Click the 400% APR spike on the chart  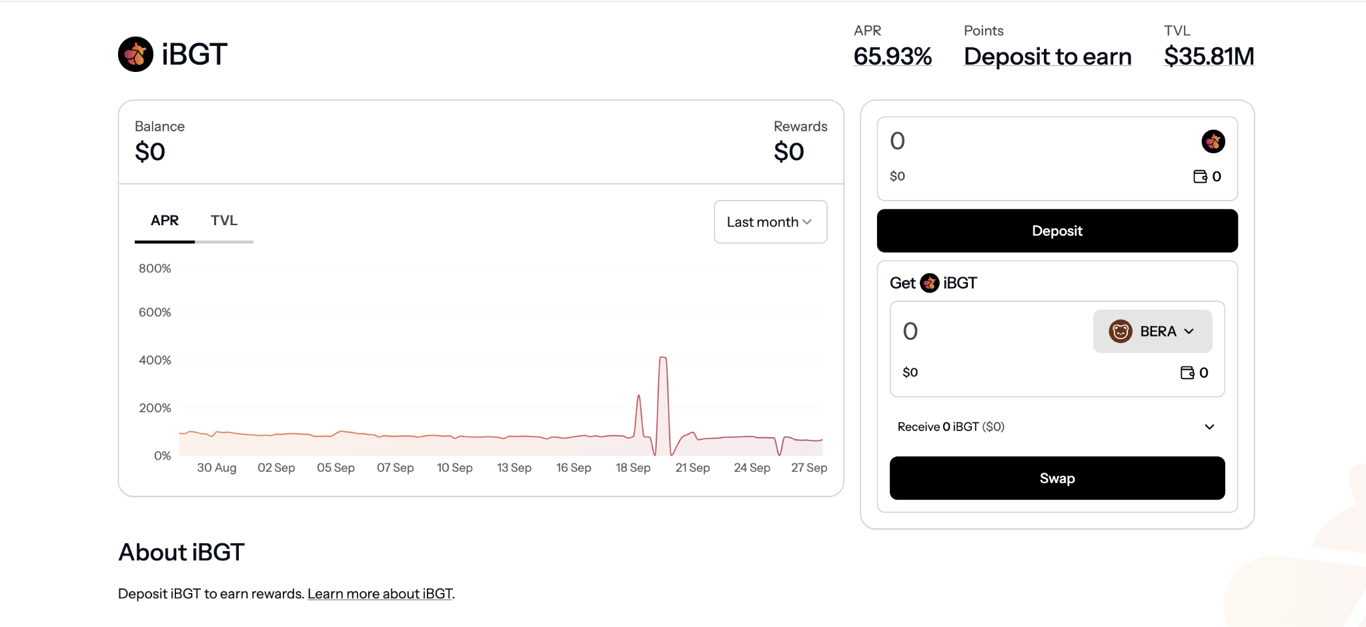coord(662,359)
